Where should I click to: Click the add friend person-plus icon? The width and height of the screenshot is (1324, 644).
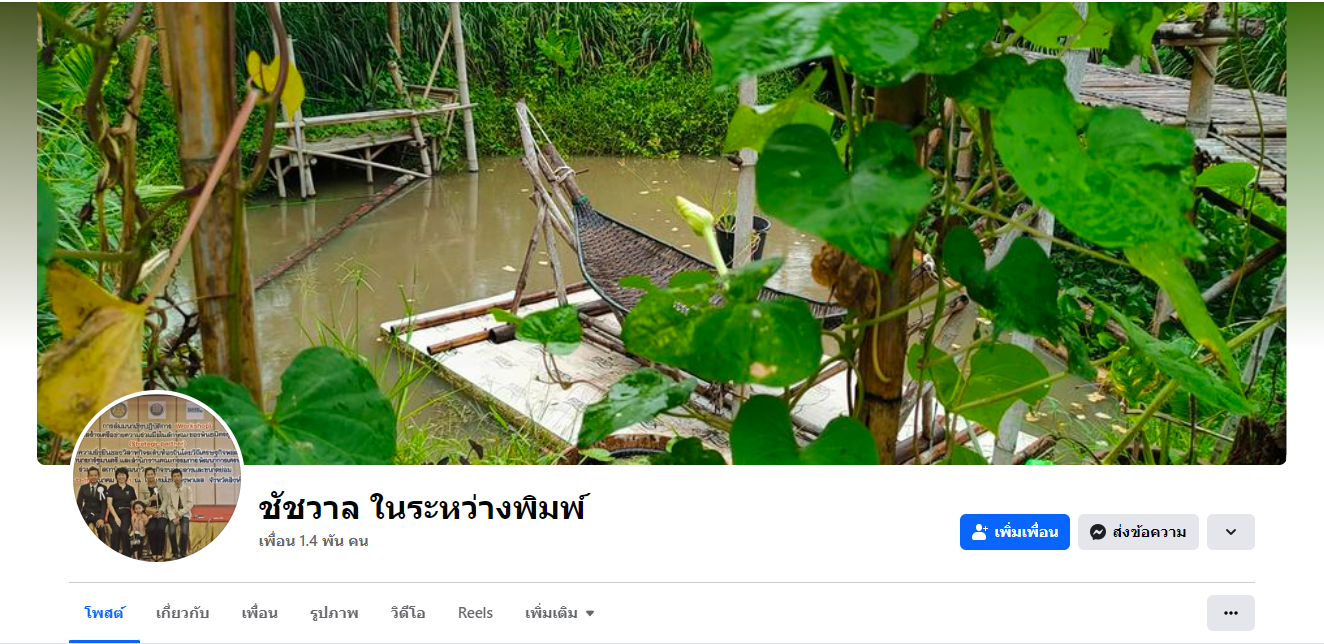click(x=980, y=532)
